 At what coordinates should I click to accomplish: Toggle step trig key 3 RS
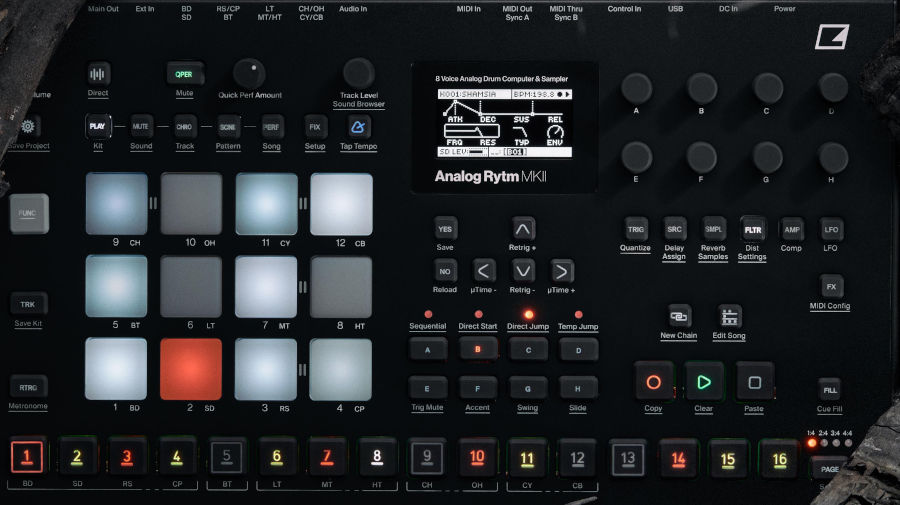tap(127, 457)
